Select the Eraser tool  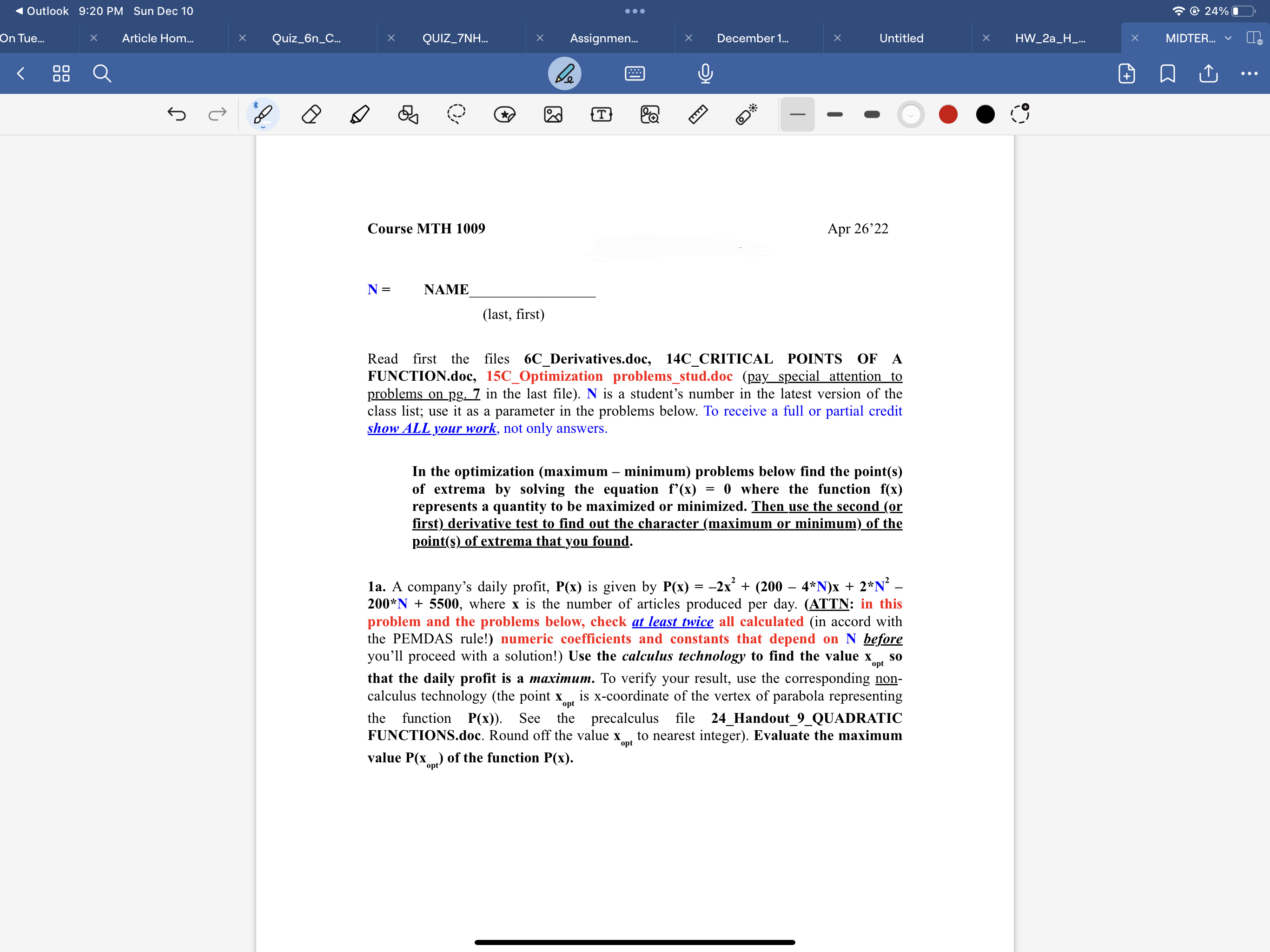coord(311,114)
